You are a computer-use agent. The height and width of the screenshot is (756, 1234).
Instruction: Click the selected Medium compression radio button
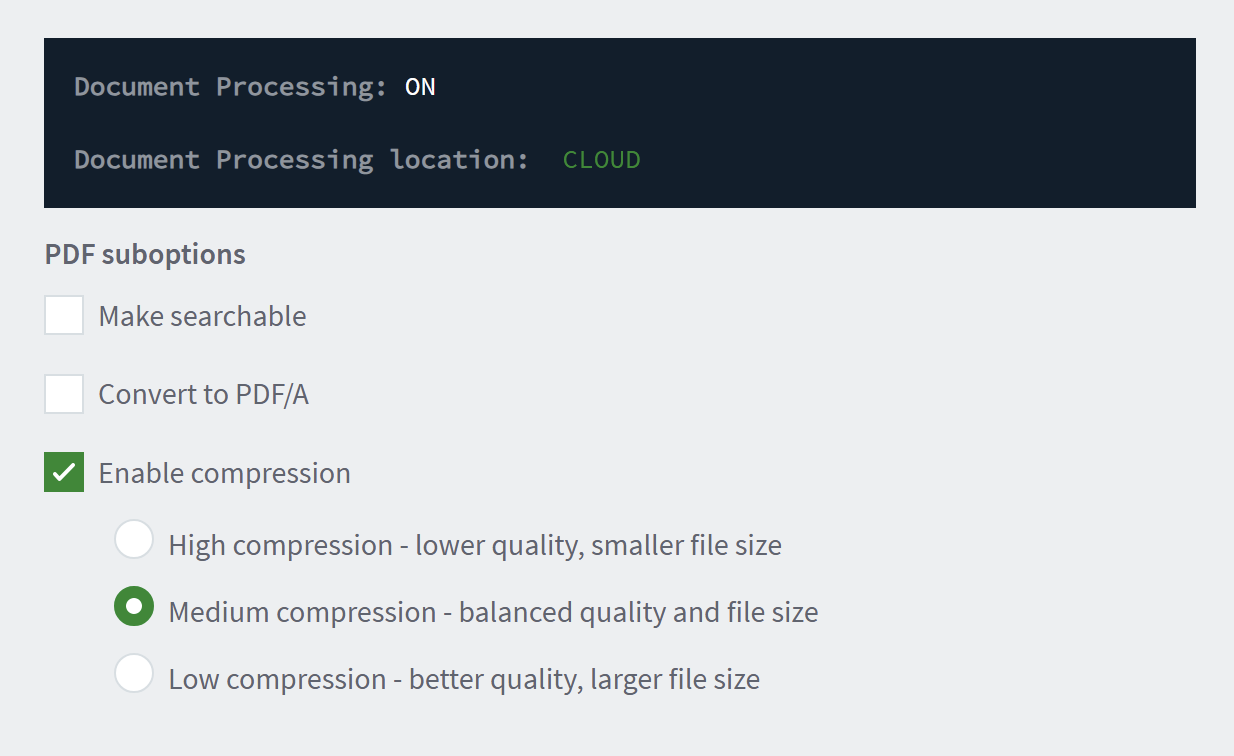134,606
